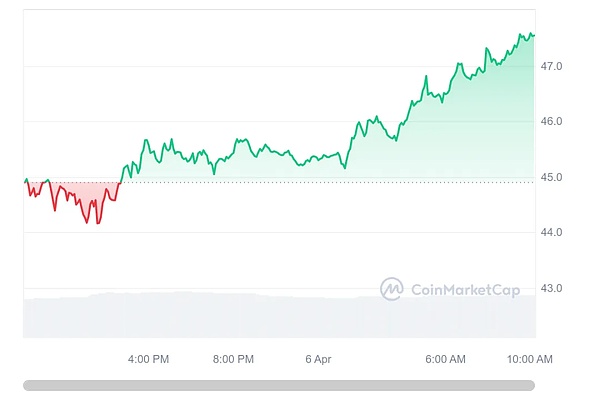The image size is (600, 400).
Task: Click the horizontal chart scrollbar
Action: pos(278,385)
